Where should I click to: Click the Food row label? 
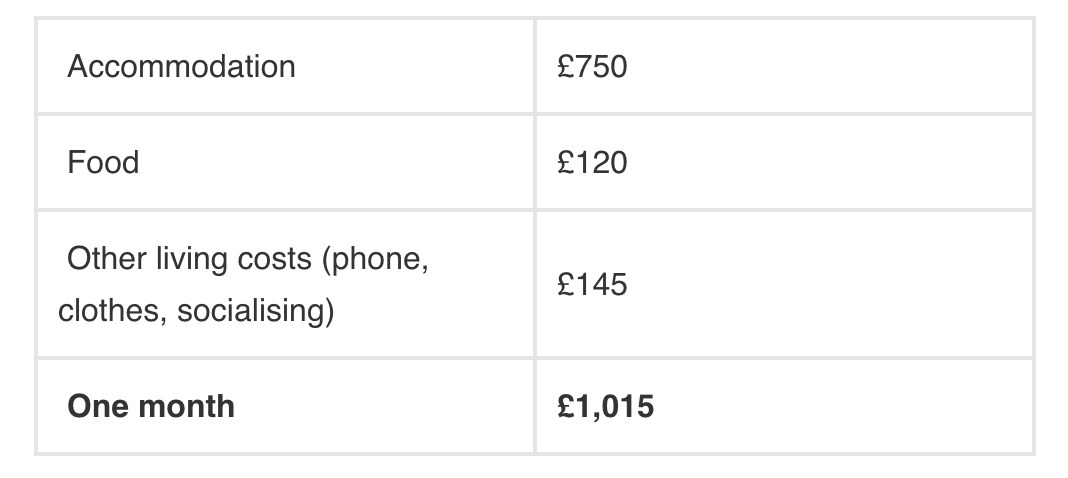click(103, 162)
